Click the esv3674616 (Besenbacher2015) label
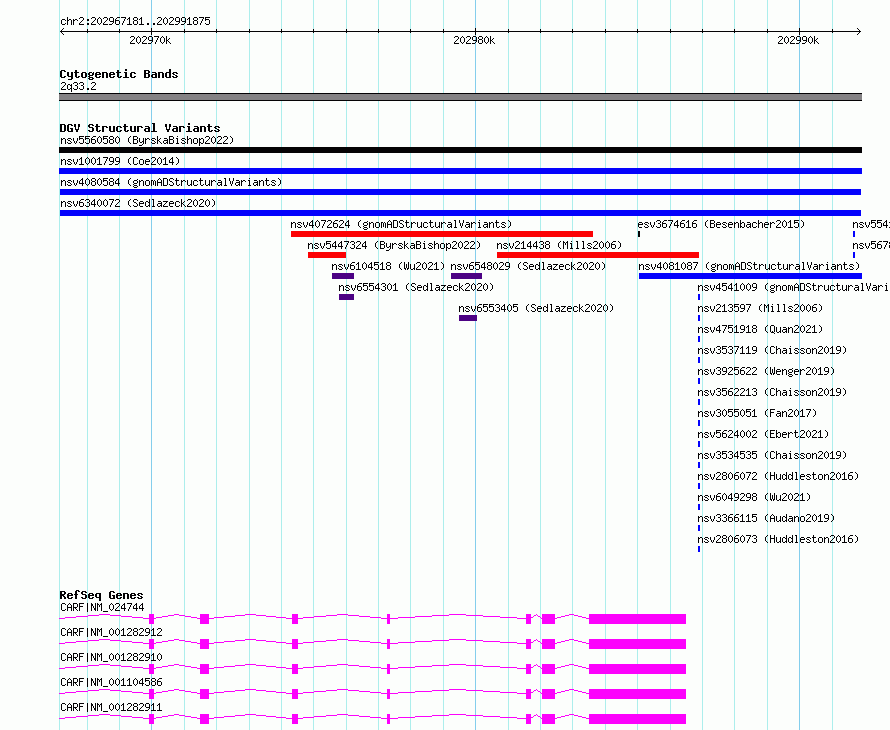The image size is (890, 730). (721, 224)
